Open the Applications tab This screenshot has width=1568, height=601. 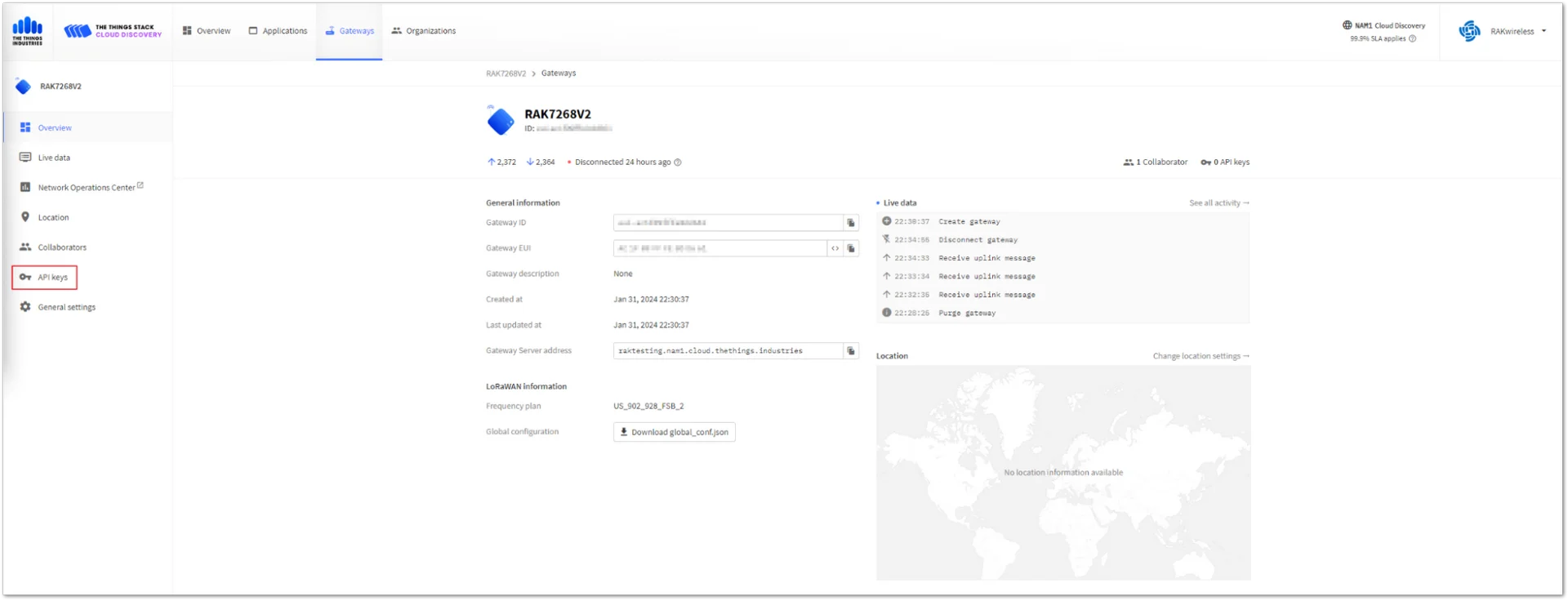[278, 31]
